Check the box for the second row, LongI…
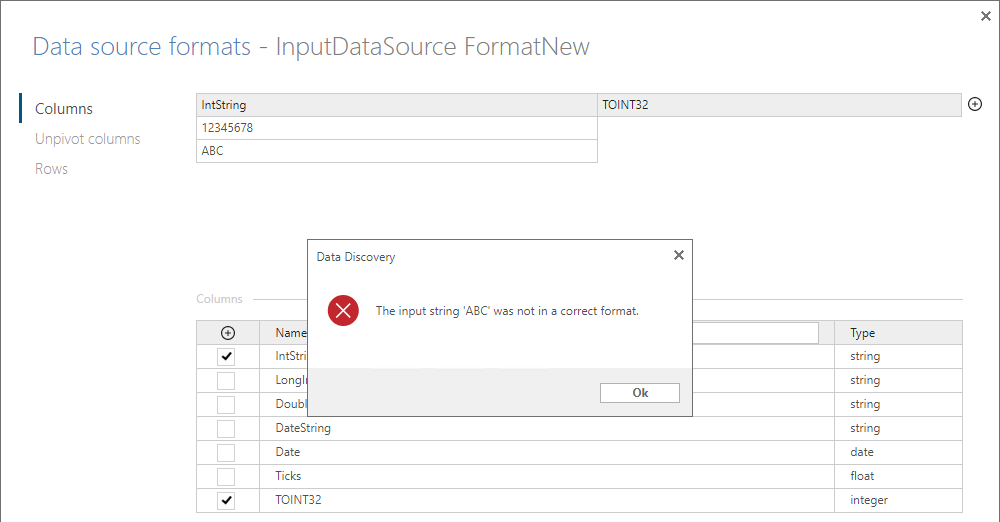This screenshot has height=522, width=1000. coord(226,380)
